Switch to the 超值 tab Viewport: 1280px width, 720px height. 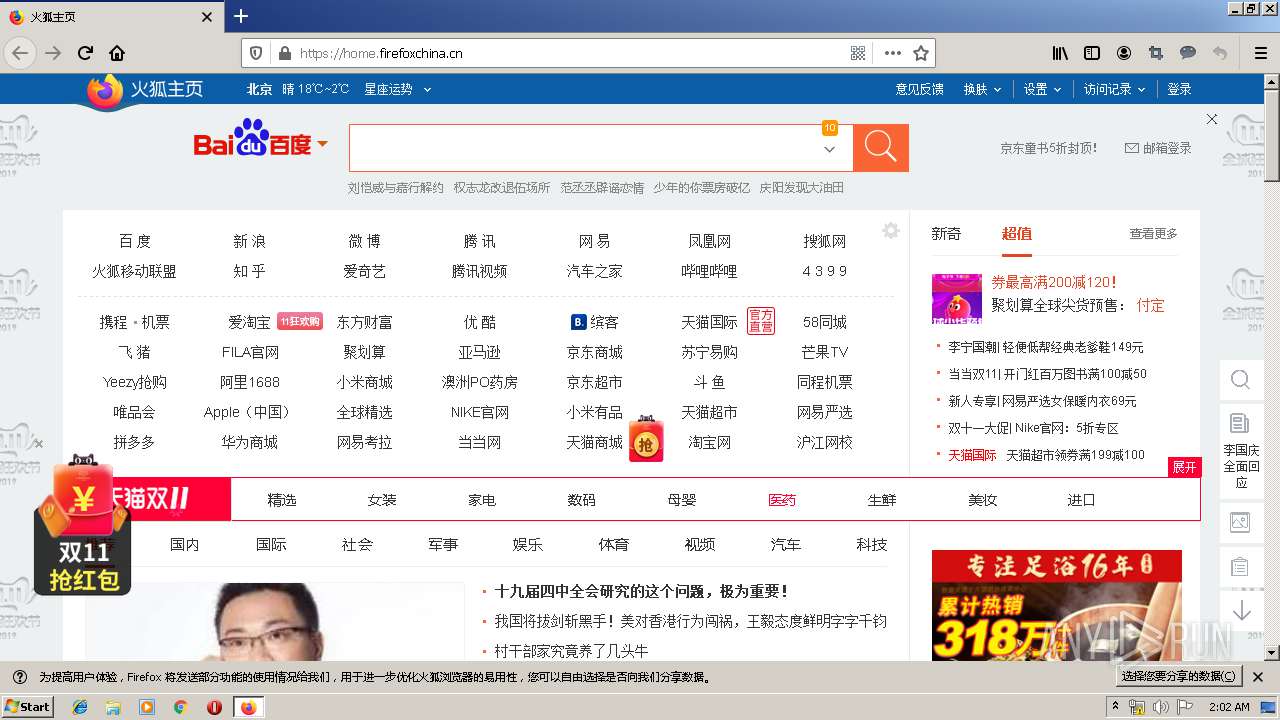tap(1017, 233)
